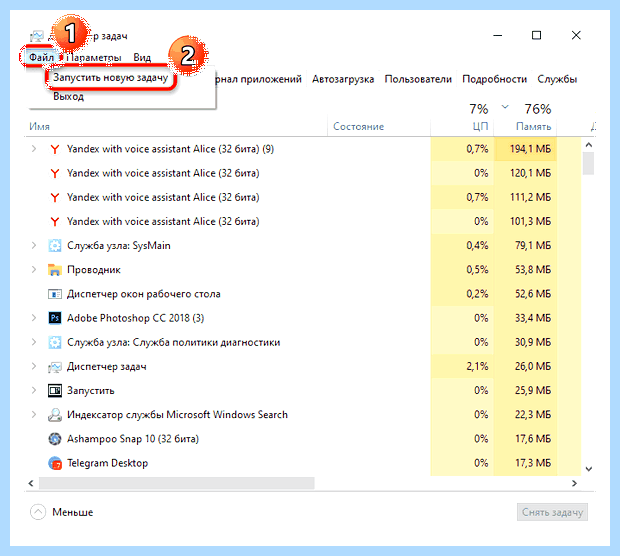
Task: Click the Telegram Desktop icon
Action: (55, 463)
